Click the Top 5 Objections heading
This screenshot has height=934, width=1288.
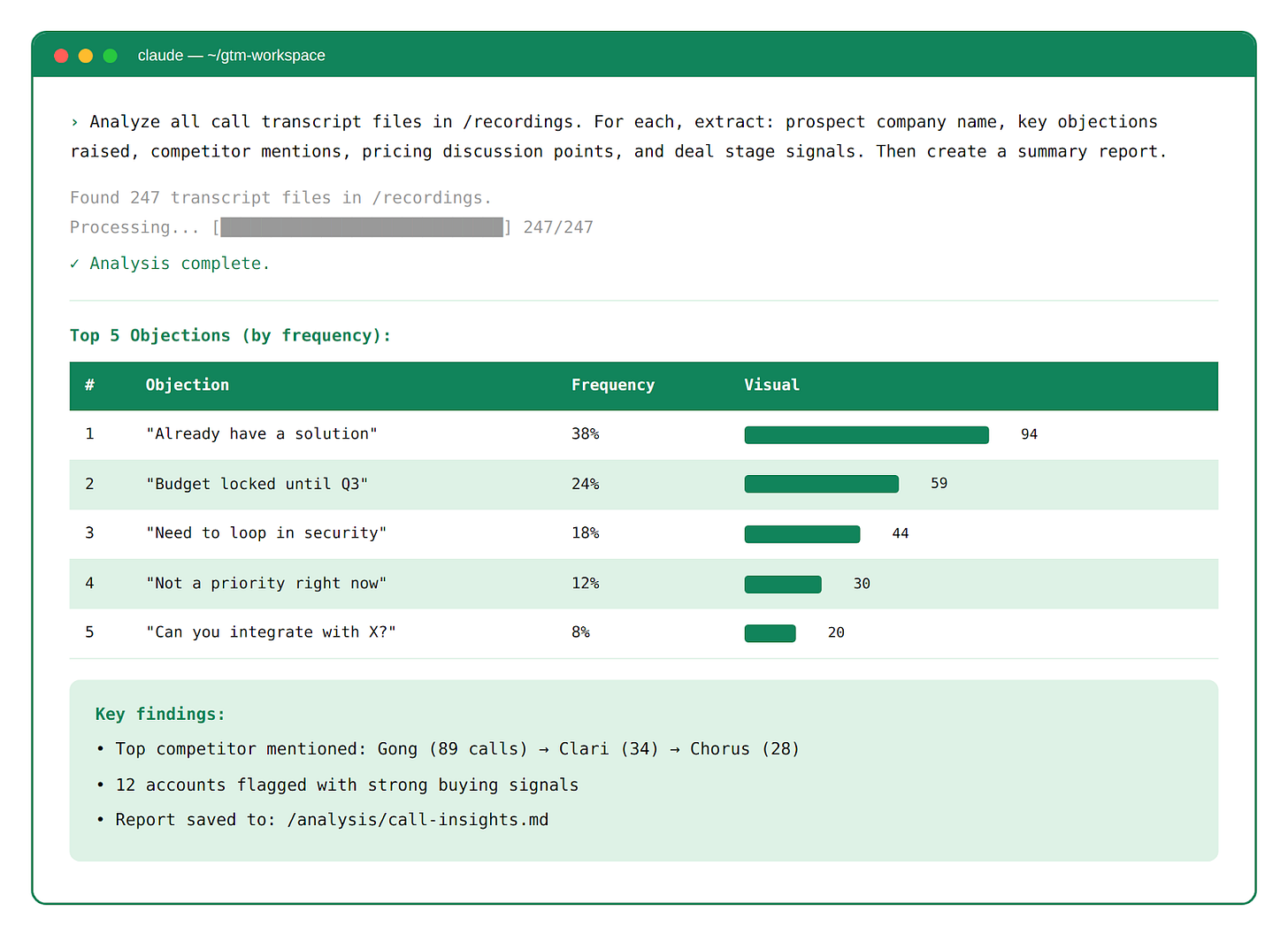tap(230, 335)
